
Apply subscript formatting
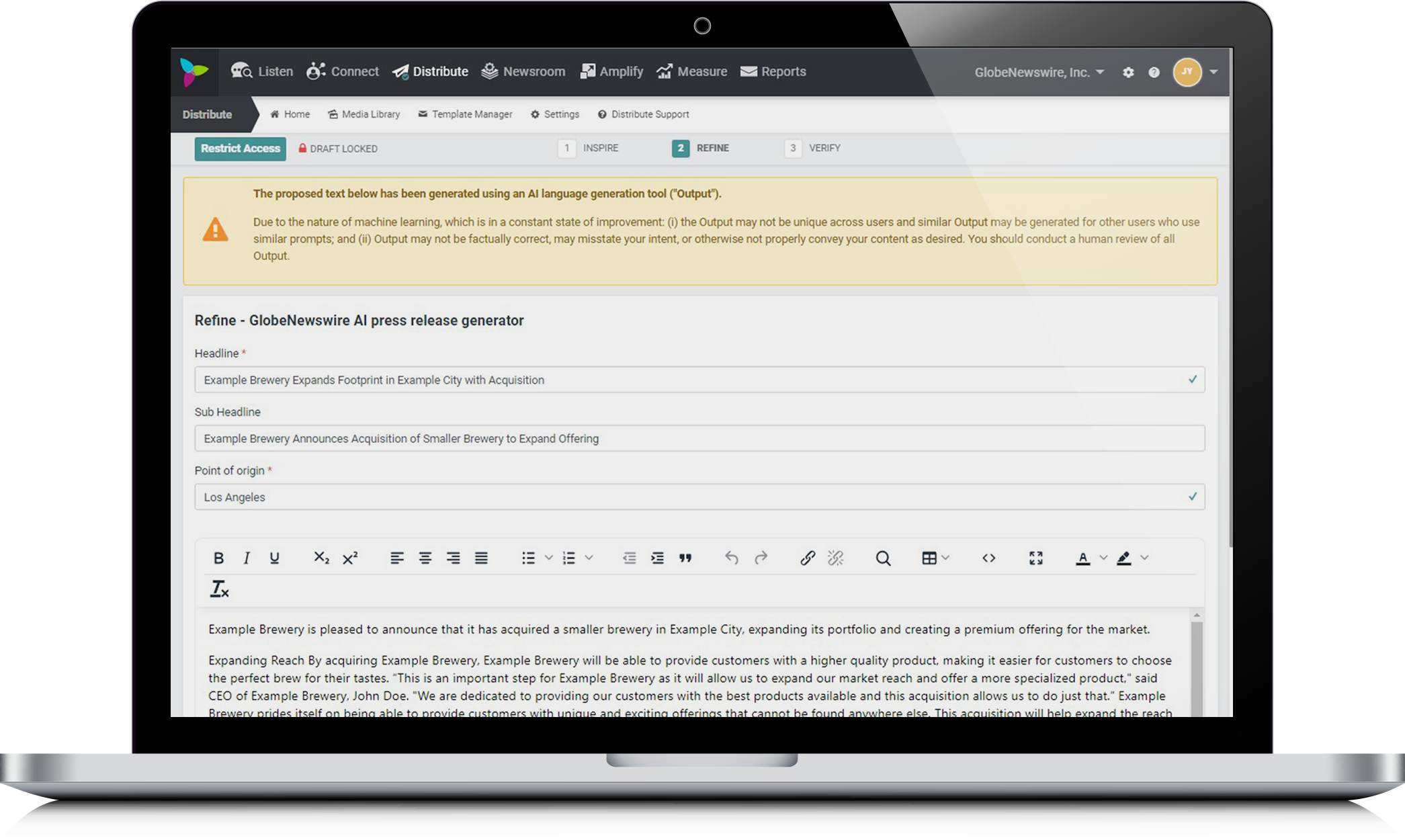[x=321, y=558]
